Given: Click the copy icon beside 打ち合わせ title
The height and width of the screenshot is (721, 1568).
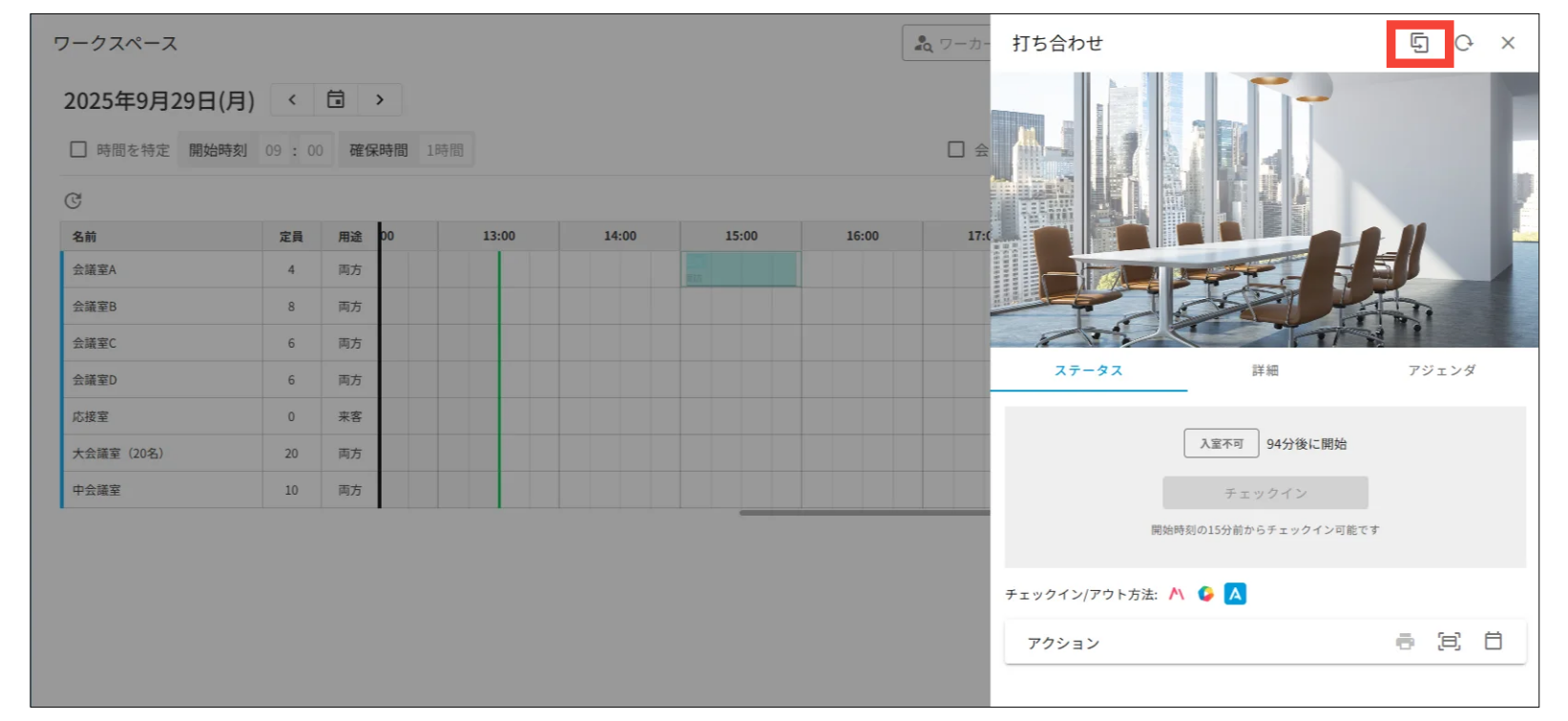Looking at the screenshot, I should [x=1419, y=43].
